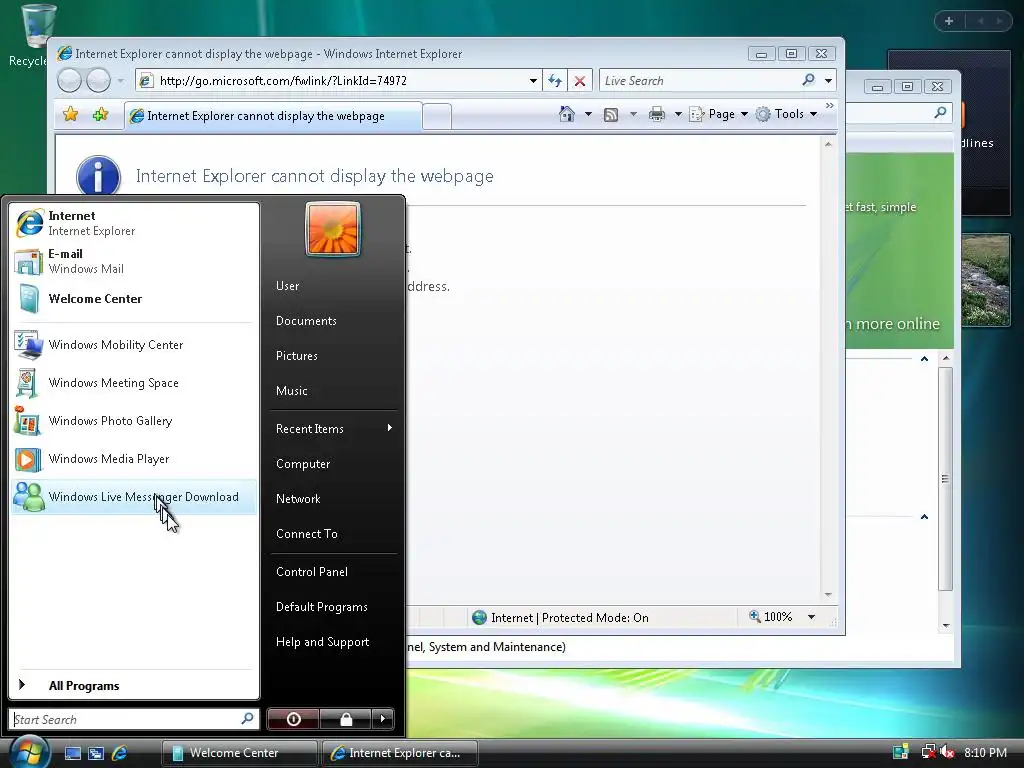The height and width of the screenshot is (768, 1024).
Task: Click the Home icon in IE toolbar
Action: pyautogui.click(x=566, y=114)
